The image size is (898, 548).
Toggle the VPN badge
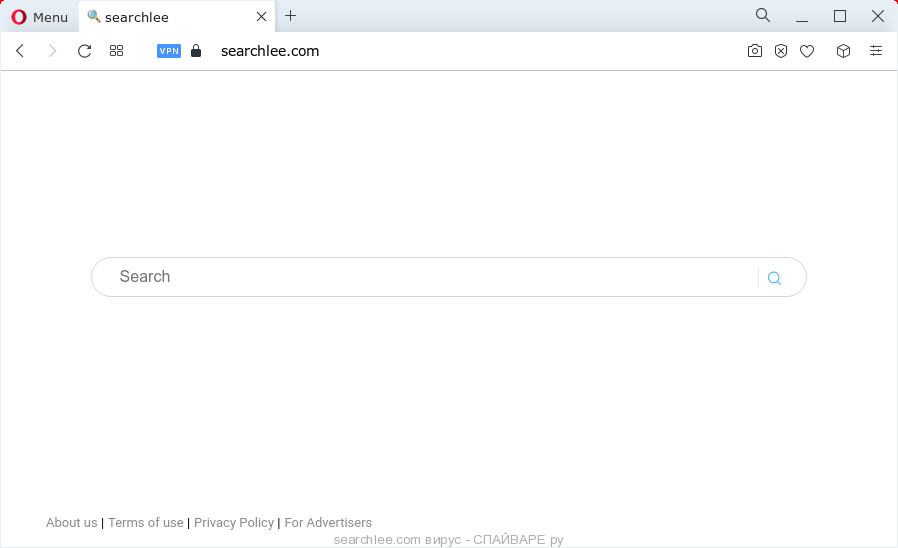click(x=169, y=51)
